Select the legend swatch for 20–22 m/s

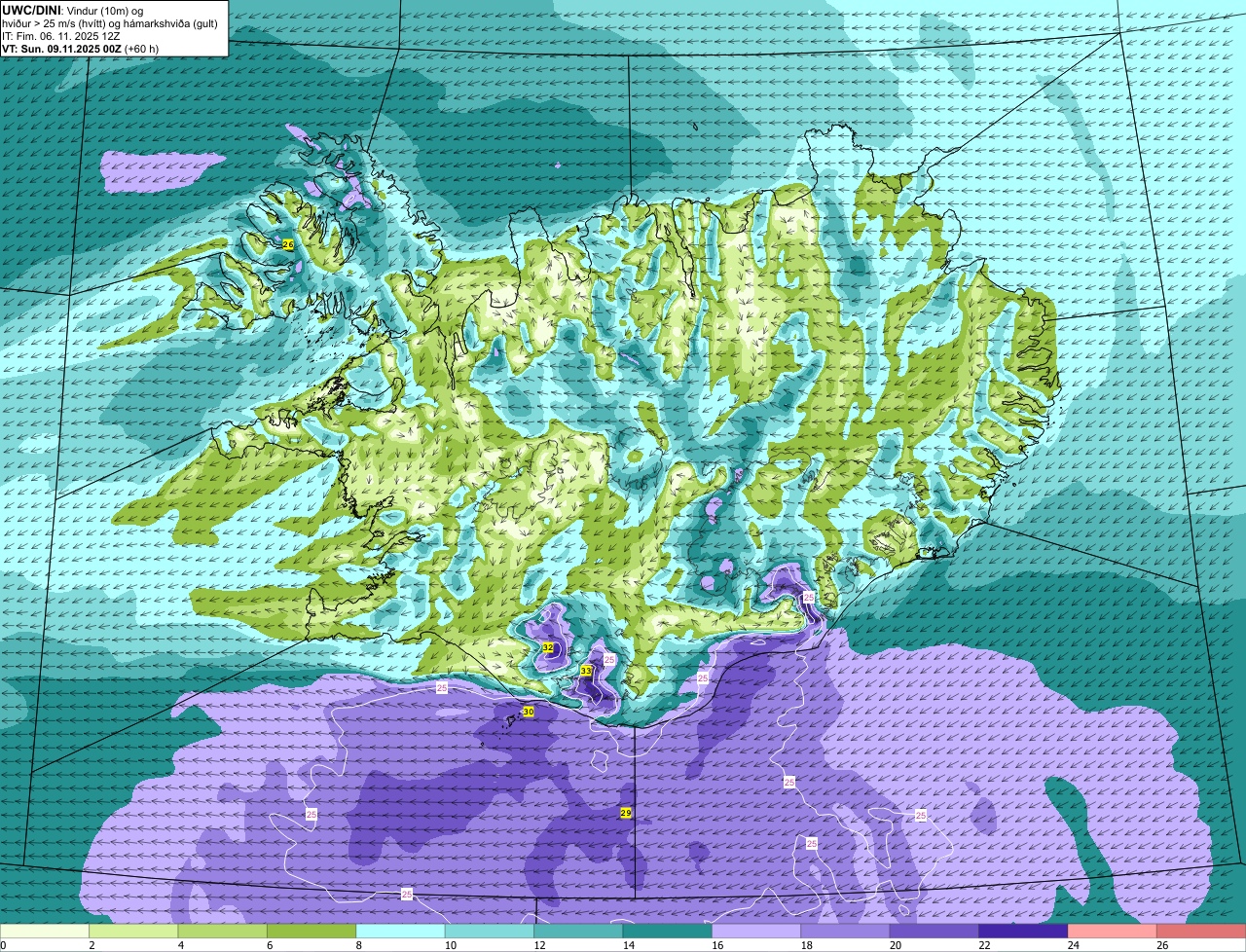coord(934,931)
